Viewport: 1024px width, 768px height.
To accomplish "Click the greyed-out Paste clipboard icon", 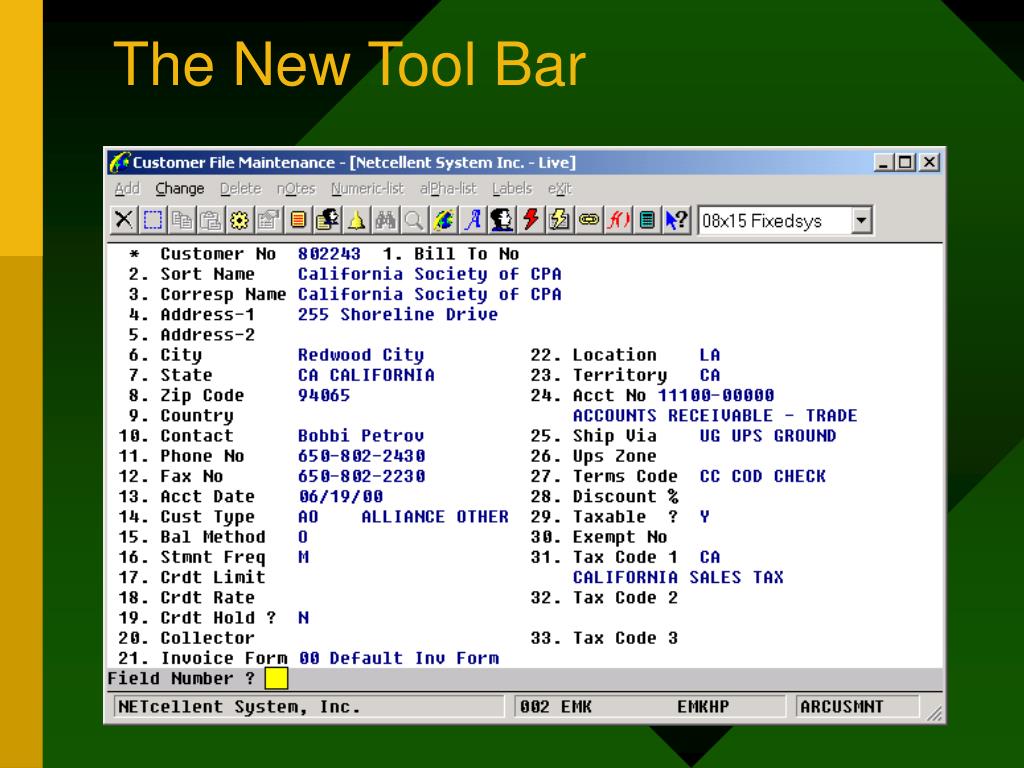I will [x=210, y=220].
